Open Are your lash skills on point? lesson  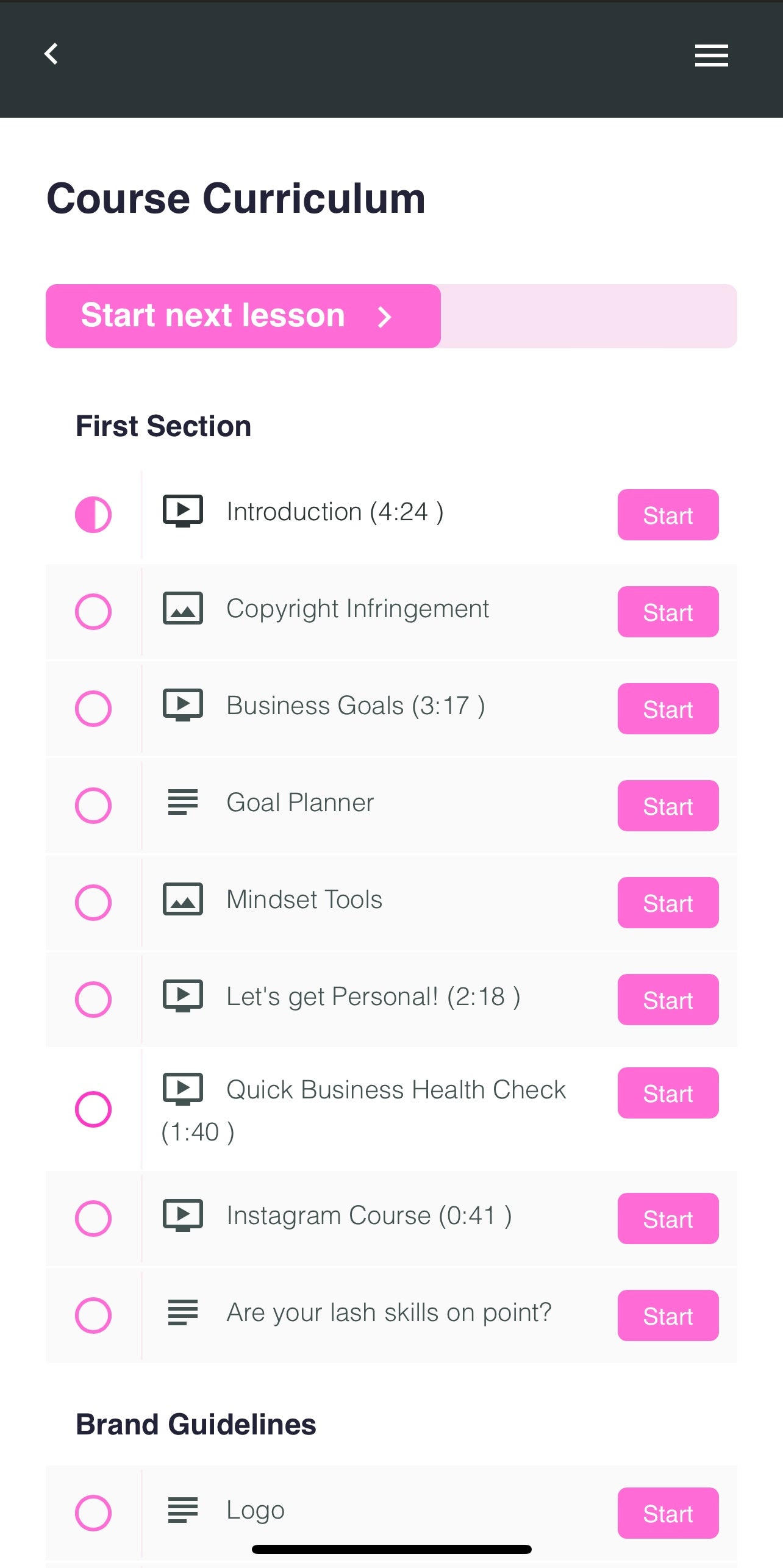pyautogui.click(x=388, y=1312)
